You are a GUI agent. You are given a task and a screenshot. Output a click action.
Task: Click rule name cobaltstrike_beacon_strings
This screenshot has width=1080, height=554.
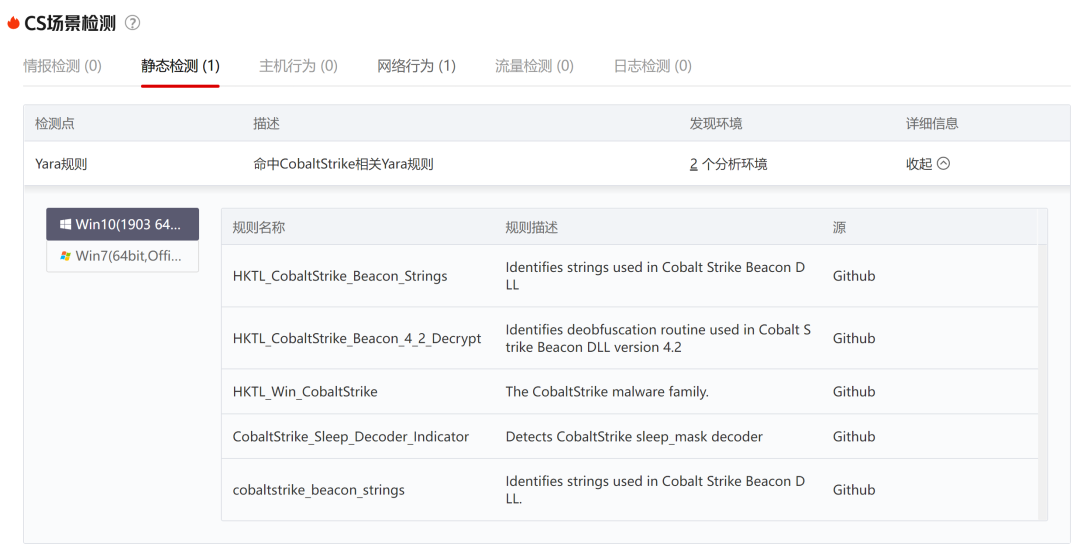319,490
